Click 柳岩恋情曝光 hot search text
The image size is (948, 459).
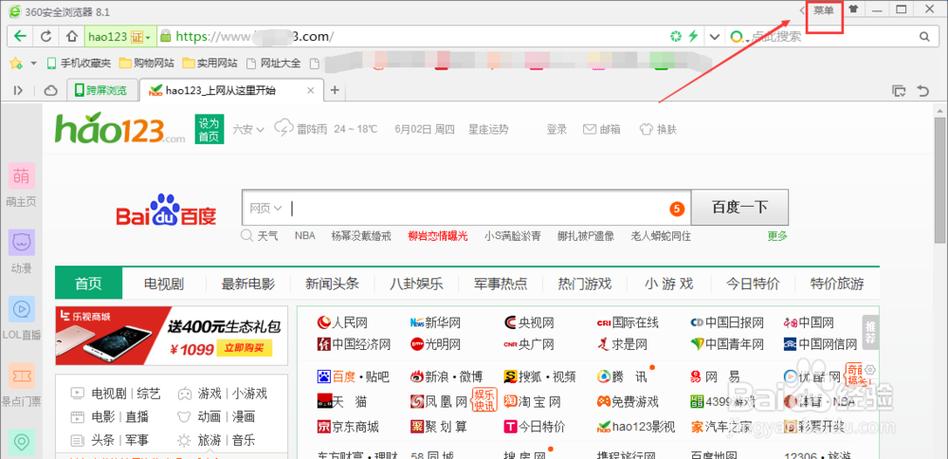(x=438, y=236)
